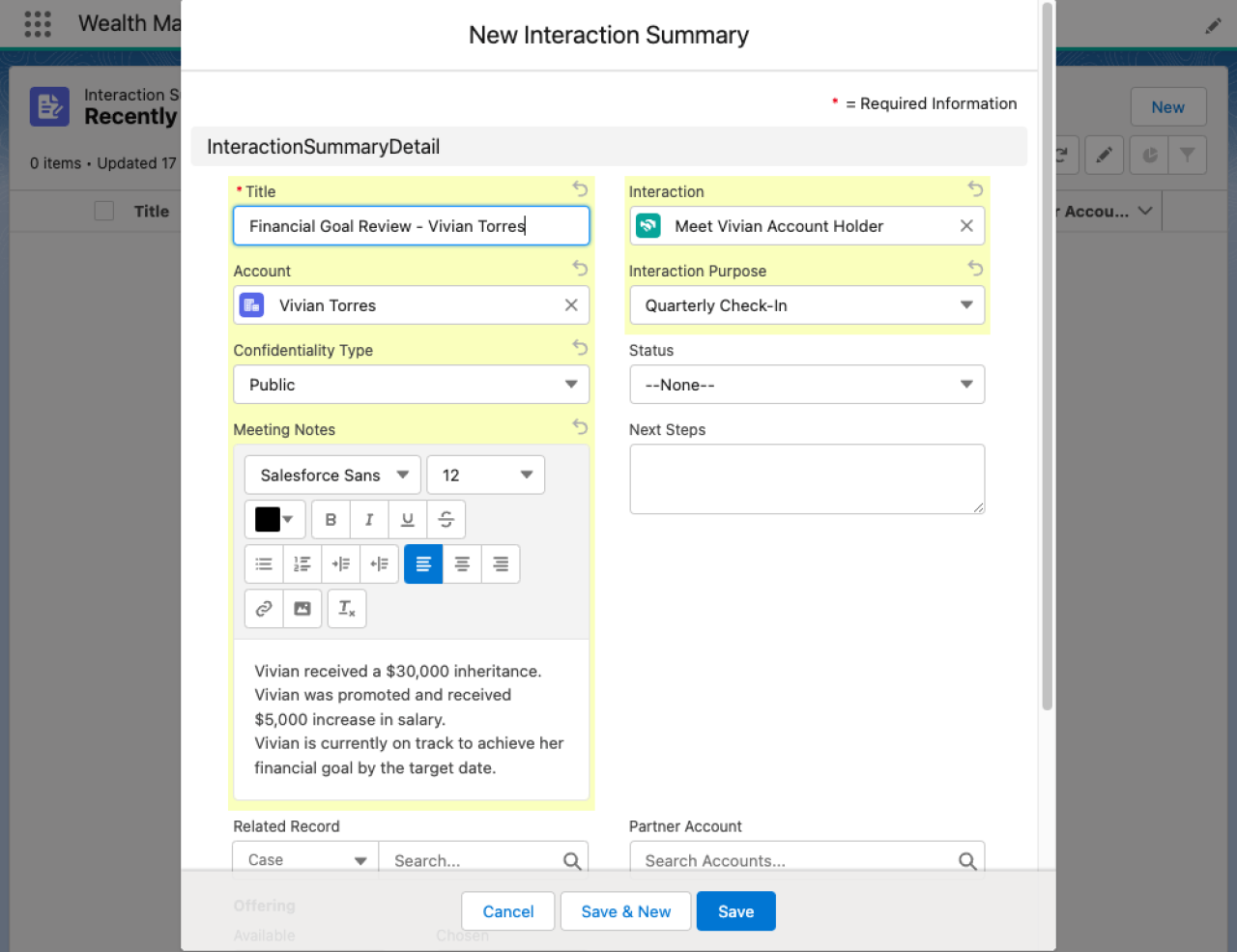Screen dimensions: 1237x952
Task: Center align text in Meeting Notes
Action: click(462, 564)
